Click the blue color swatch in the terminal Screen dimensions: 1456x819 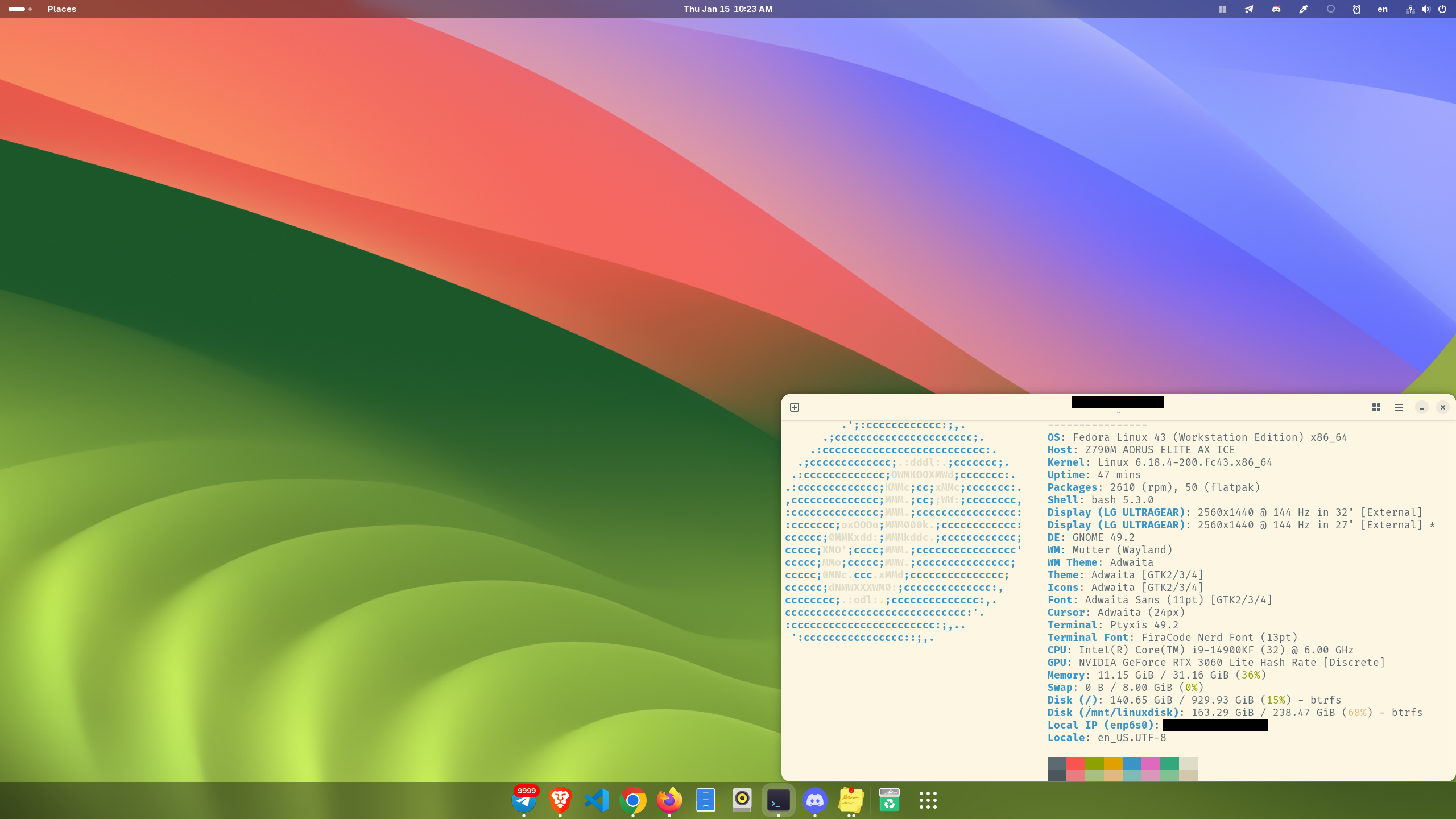coord(1132,763)
